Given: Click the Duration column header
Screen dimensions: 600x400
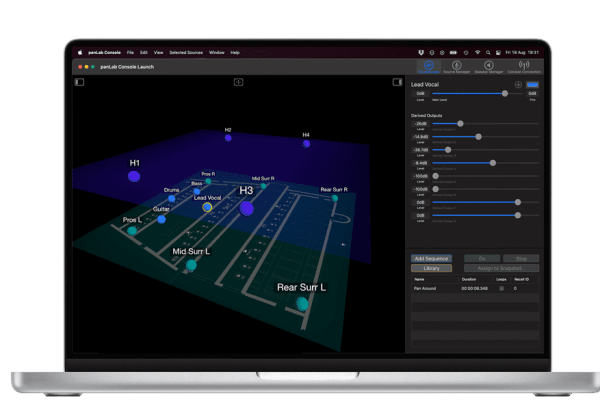Looking at the screenshot, I should 469,279.
